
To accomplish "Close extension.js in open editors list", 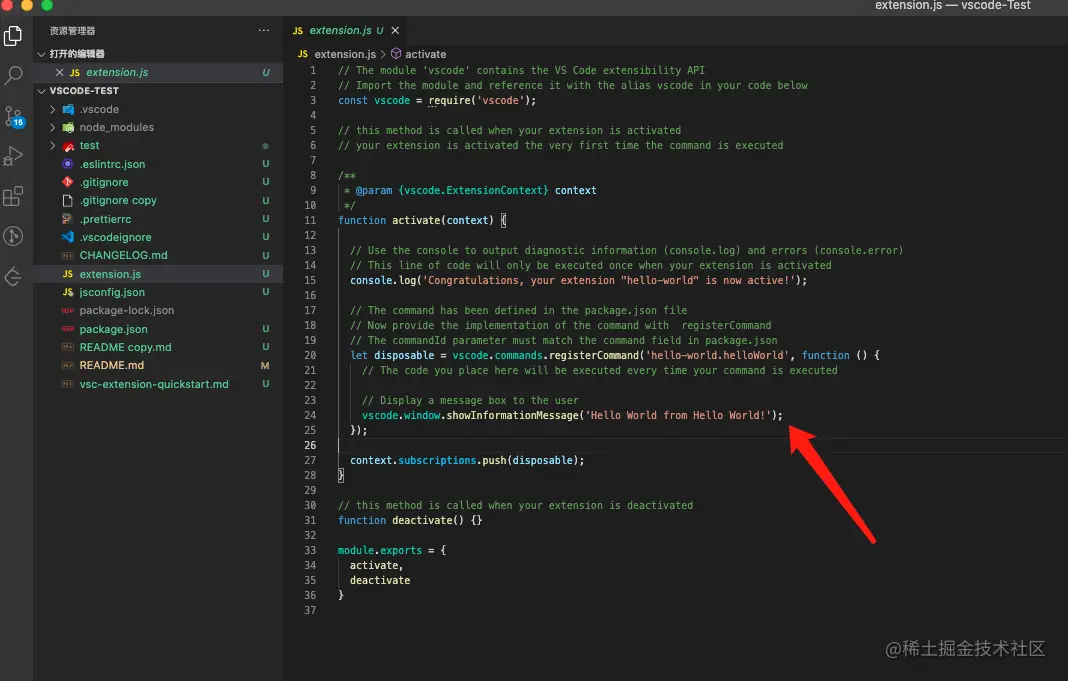I will [x=59, y=72].
